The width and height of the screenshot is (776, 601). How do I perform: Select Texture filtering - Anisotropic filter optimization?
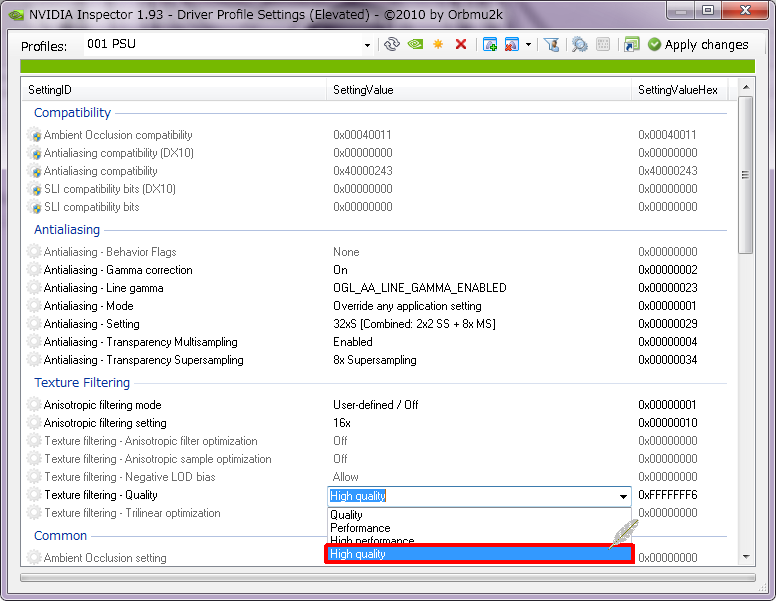click(x=376, y=441)
